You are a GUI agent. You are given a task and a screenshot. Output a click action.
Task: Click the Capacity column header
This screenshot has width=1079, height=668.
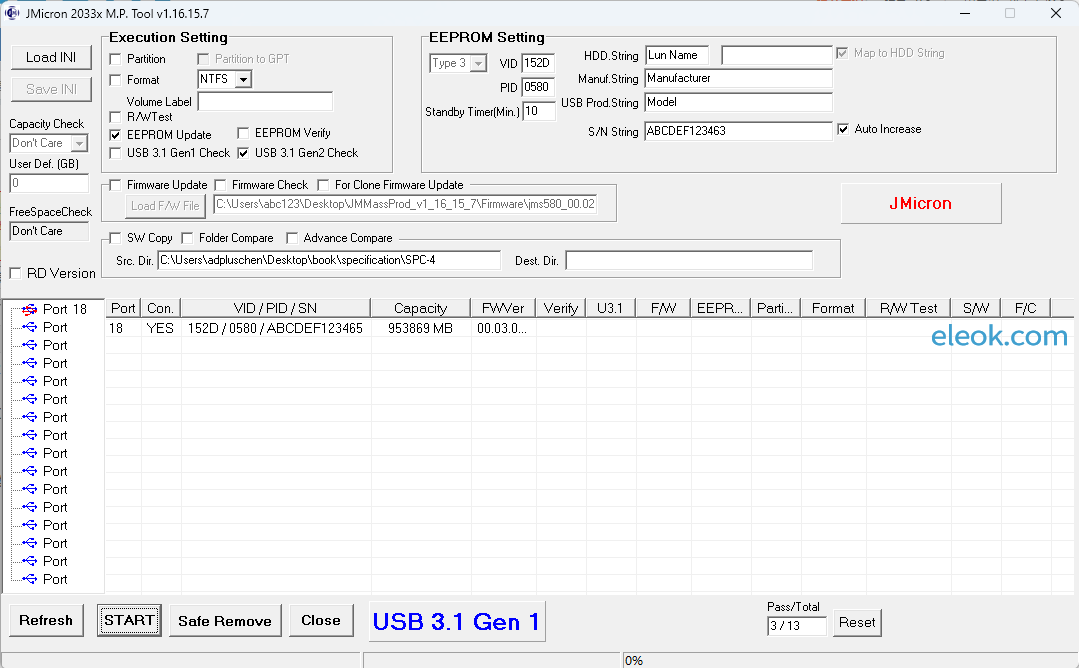point(420,308)
